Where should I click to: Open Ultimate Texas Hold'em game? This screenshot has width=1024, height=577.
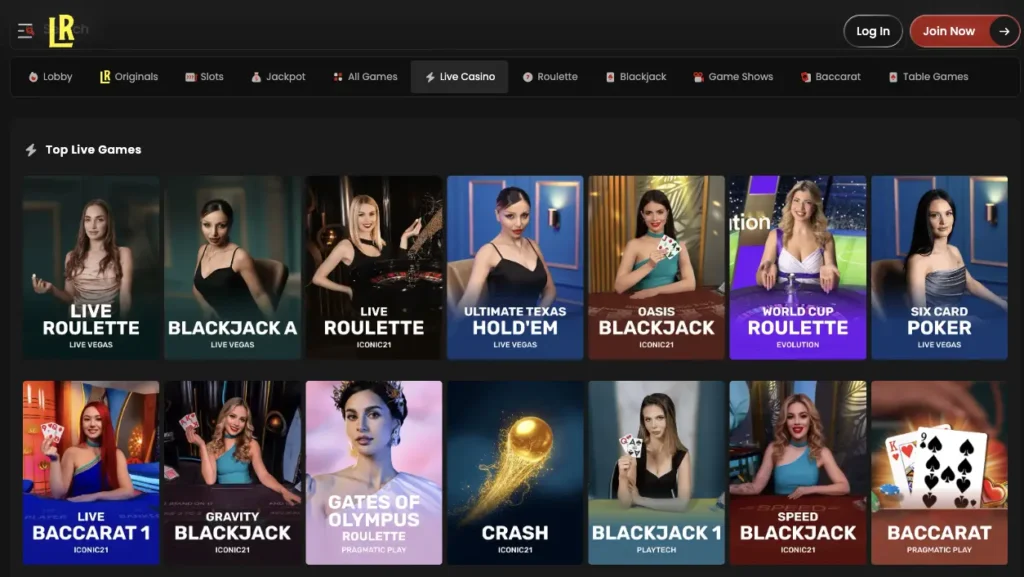click(x=515, y=268)
